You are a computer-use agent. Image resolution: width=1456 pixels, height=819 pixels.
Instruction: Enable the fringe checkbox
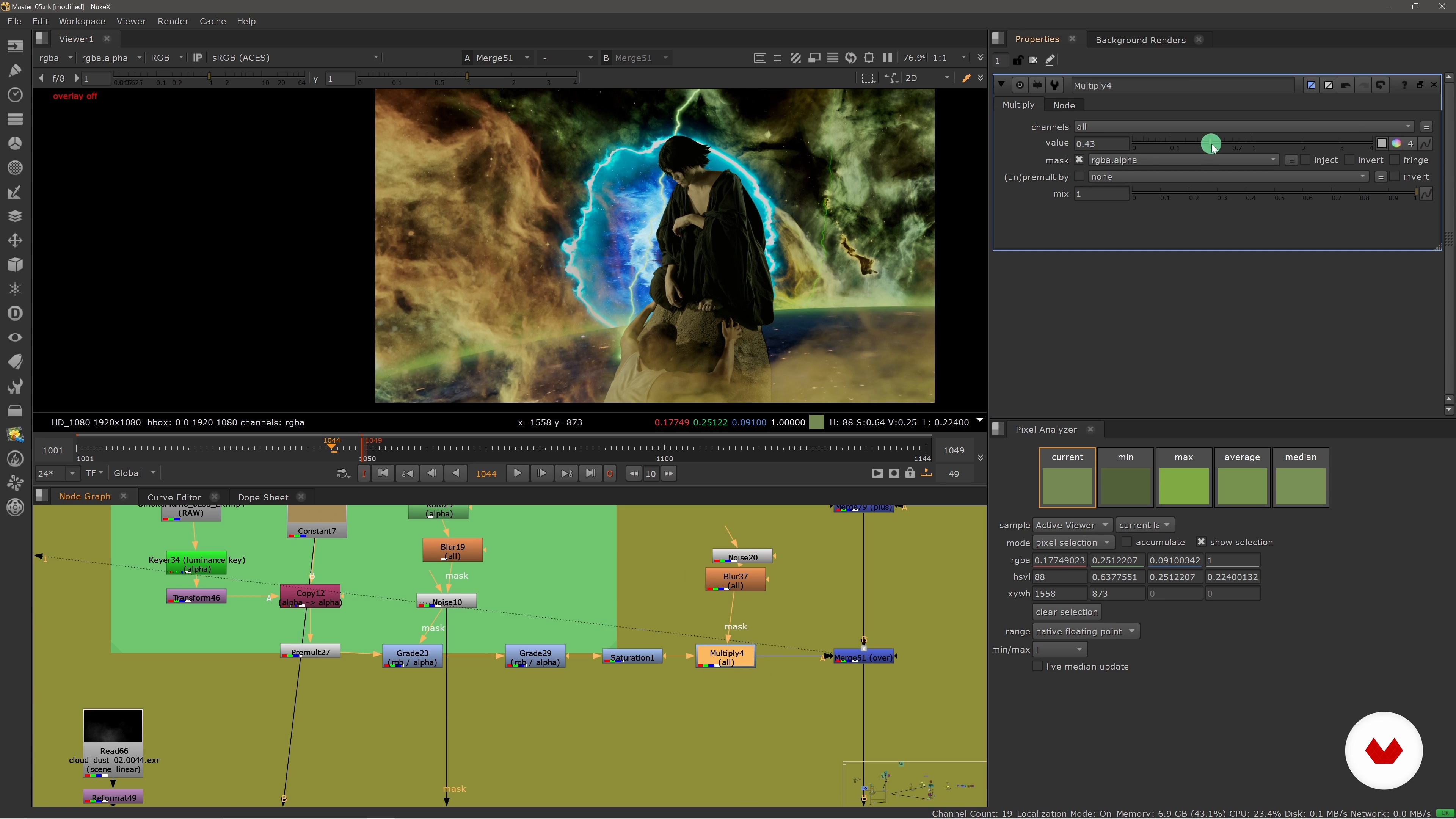[x=1395, y=160]
